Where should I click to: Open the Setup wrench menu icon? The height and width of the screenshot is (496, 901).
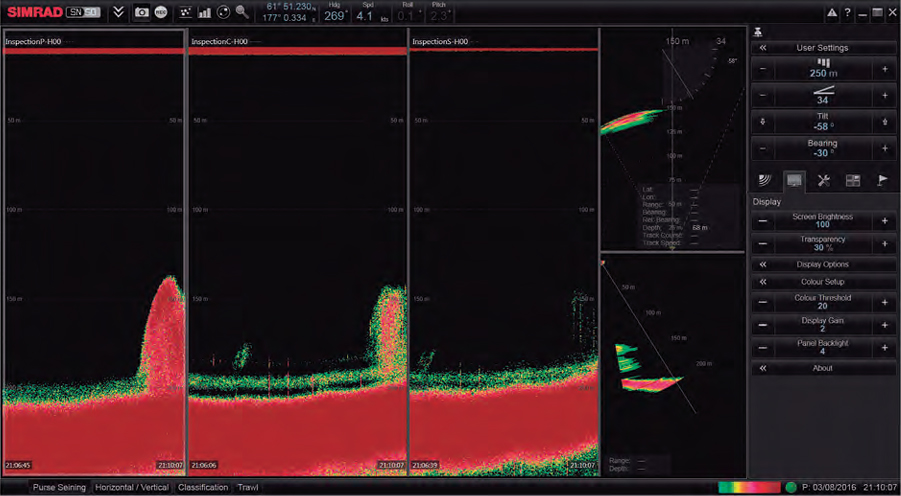pyautogui.click(x=823, y=180)
